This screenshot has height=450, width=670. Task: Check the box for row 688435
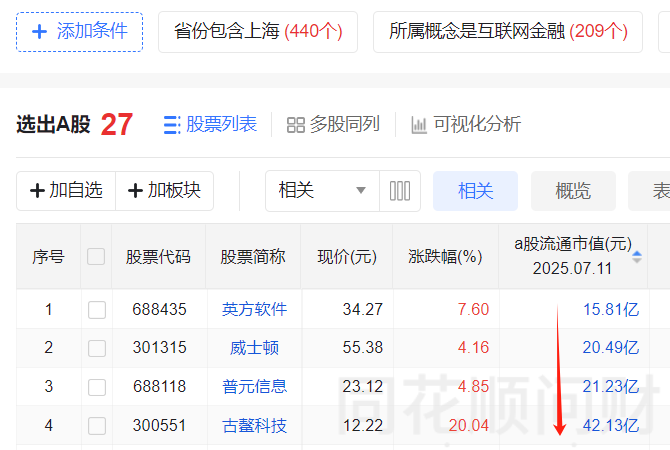click(x=97, y=310)
